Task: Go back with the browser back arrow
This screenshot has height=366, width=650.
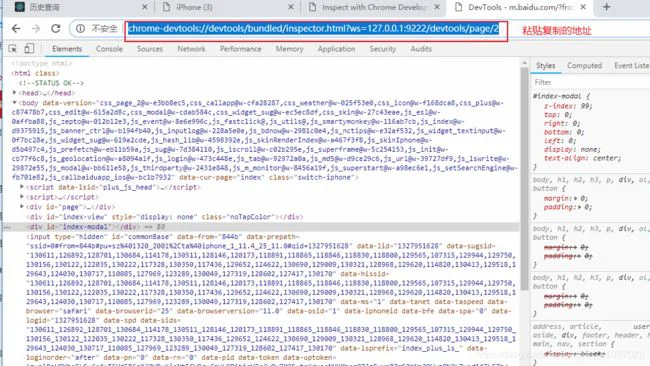Action: coord(16,29)
